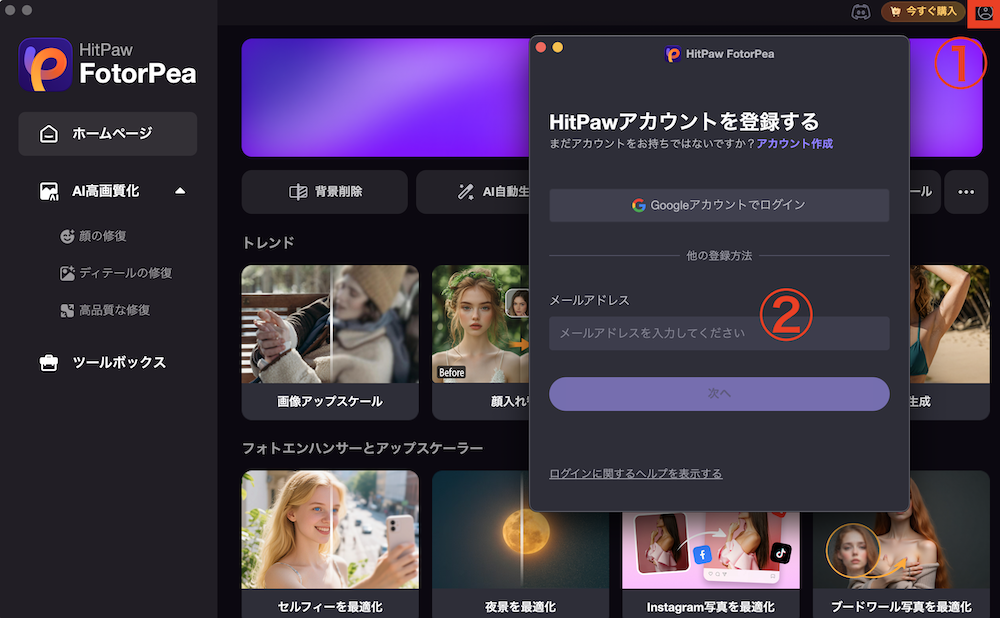Click the face icon beside 顔の修復
This screenshot has height=618, width=1000.
point(67,237)
